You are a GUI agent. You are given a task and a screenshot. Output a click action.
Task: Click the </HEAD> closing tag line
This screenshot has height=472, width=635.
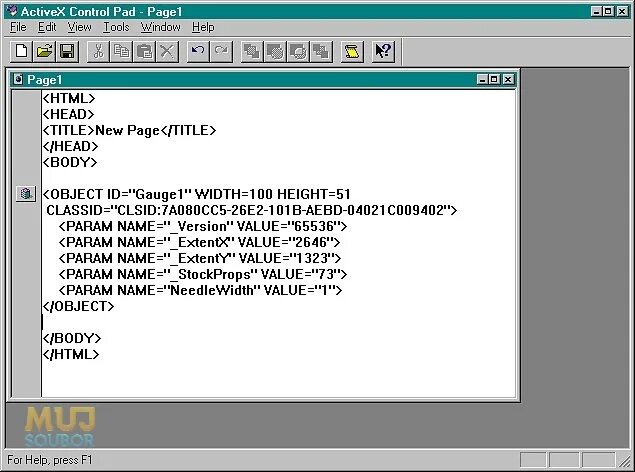(x=70, y=146)
